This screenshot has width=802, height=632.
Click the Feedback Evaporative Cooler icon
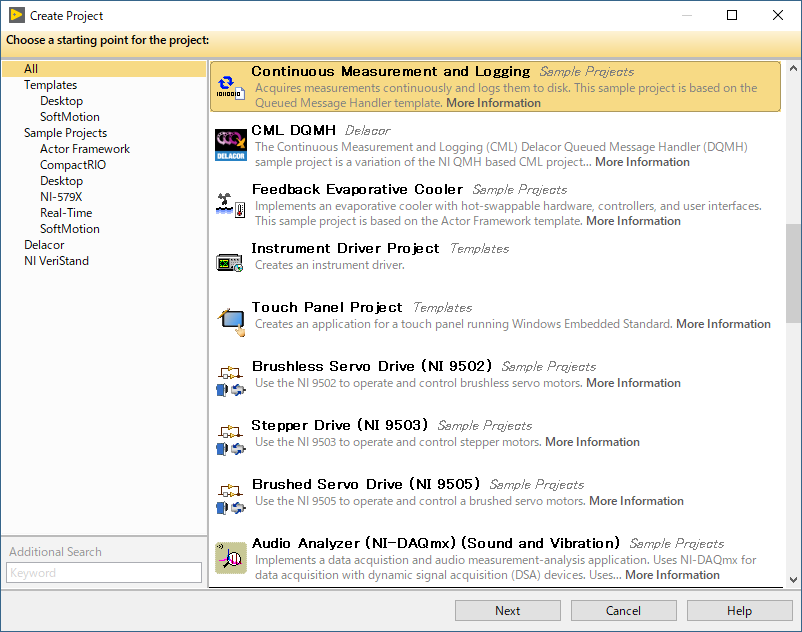tap(230, 205)
